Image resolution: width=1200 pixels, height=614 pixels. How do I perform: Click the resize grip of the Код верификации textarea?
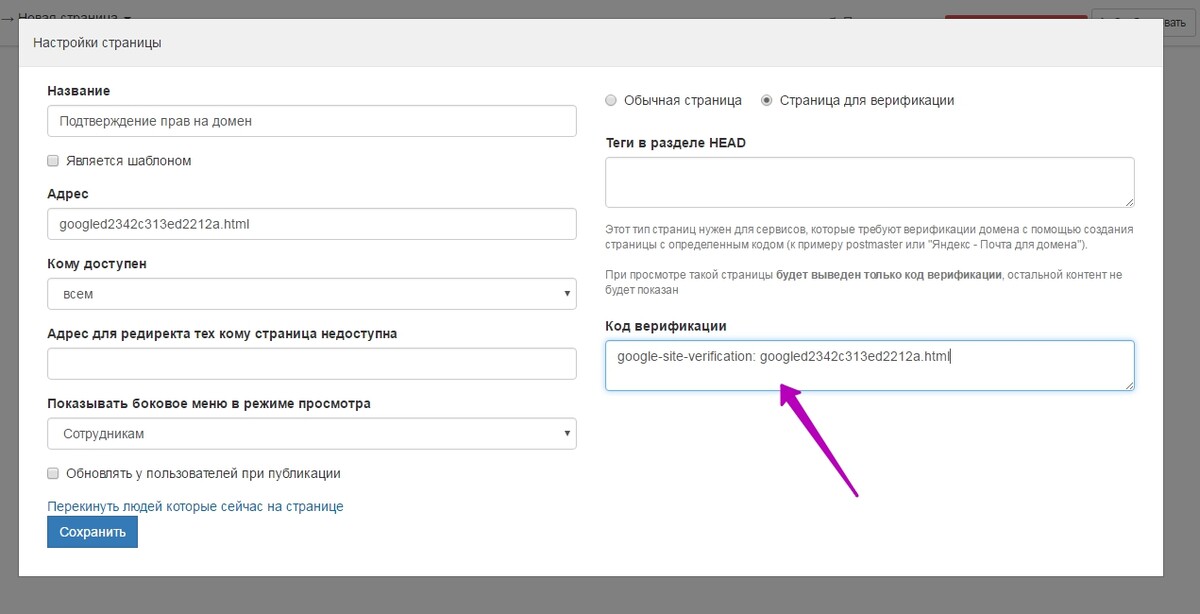[1129, 385]
